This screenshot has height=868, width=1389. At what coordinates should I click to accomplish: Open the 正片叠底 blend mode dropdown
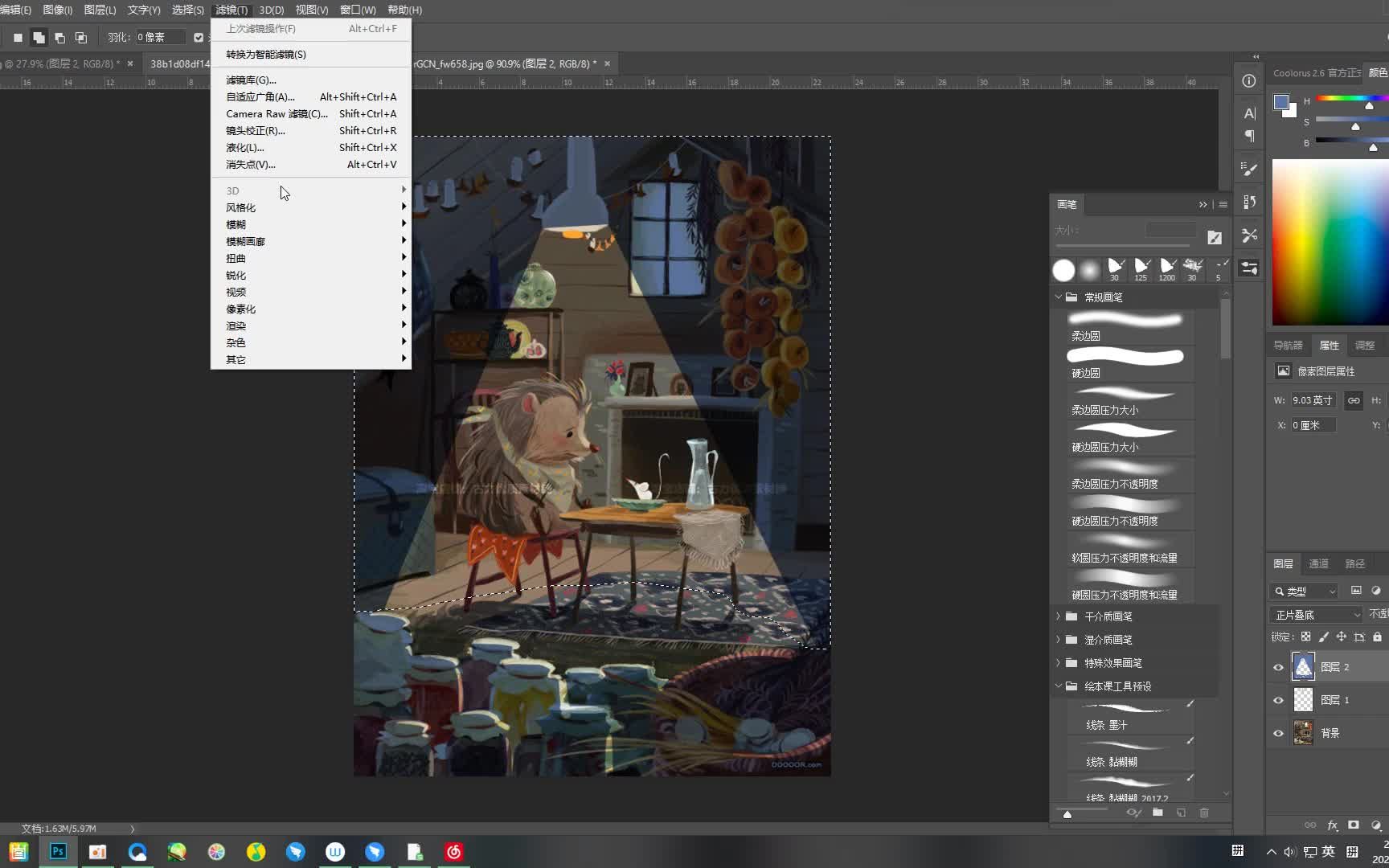tap(1317, 615)
